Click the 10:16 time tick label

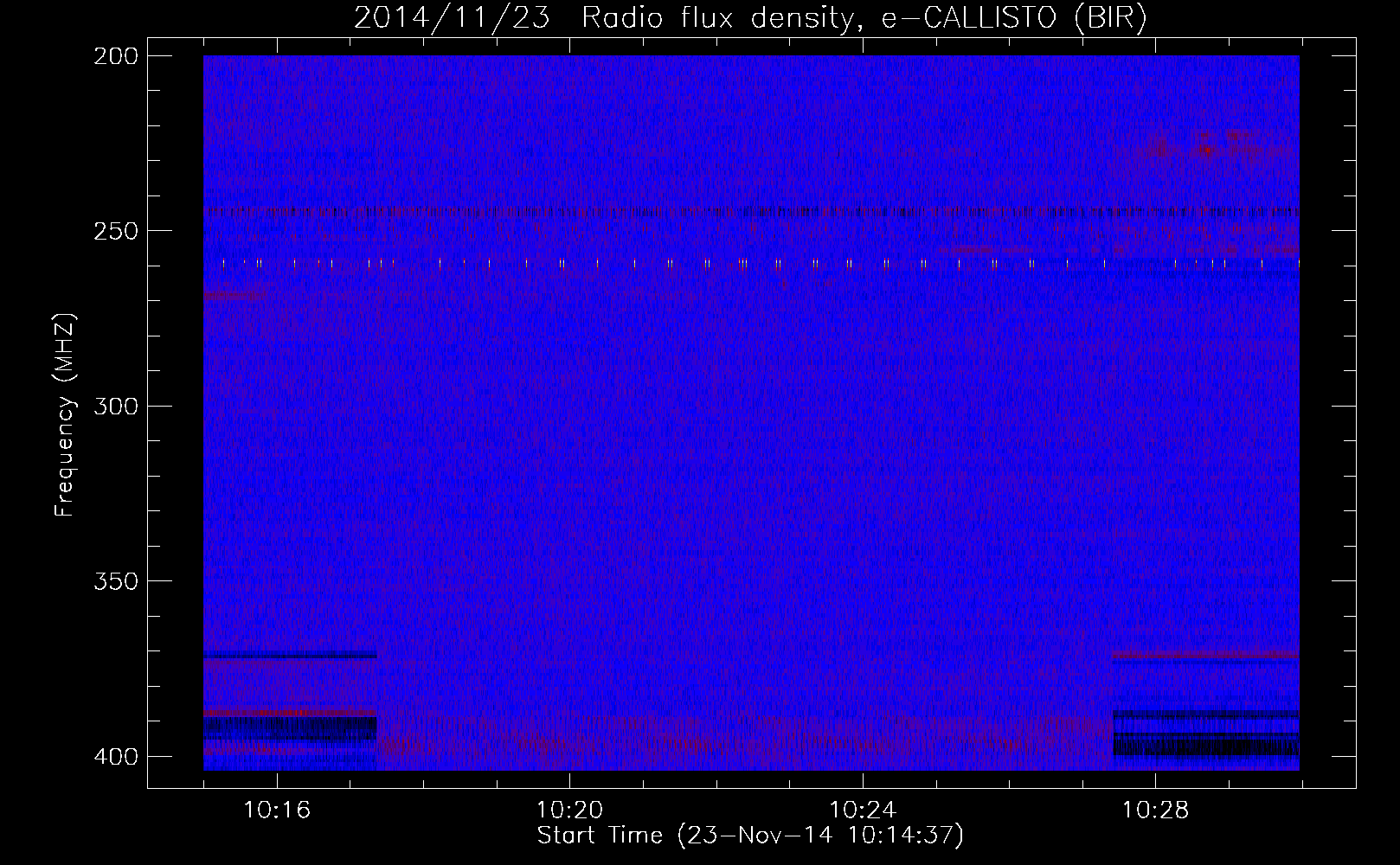click(x=277, y=811)
